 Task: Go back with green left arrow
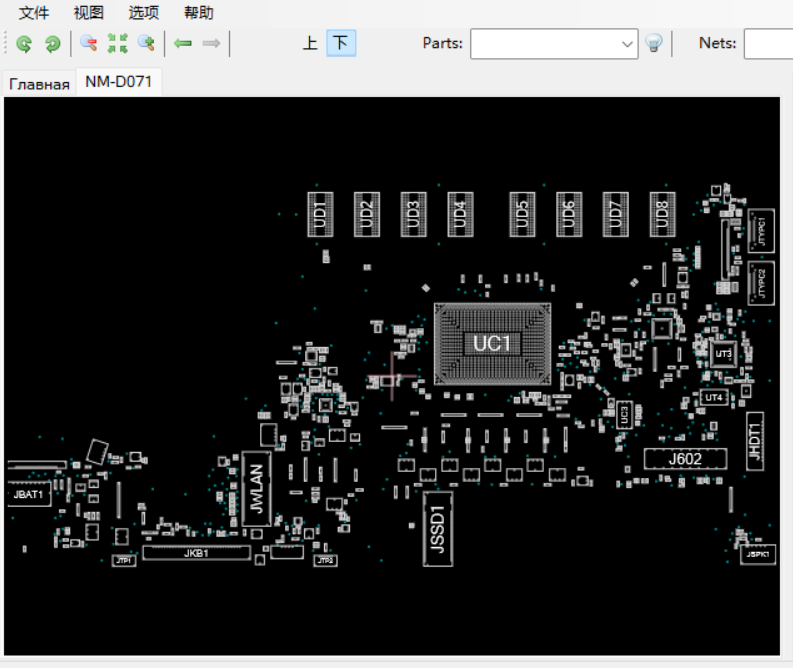(182, 44)
